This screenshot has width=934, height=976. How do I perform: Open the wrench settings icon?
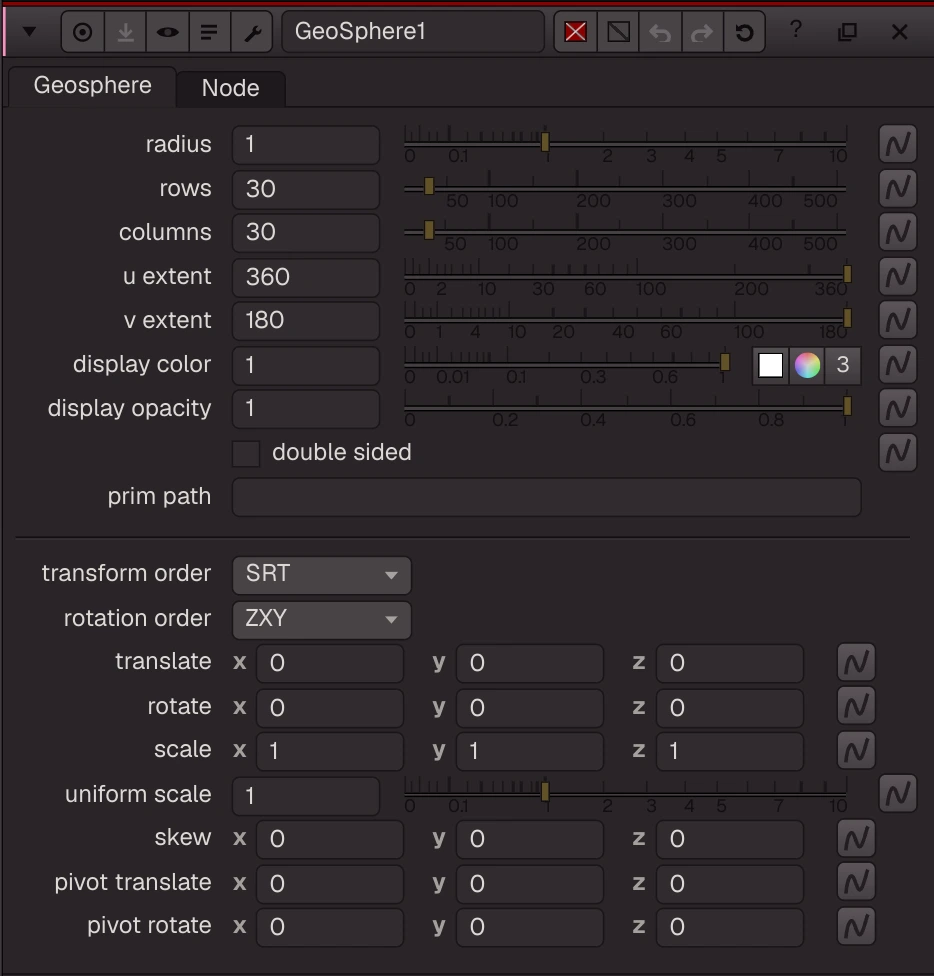(x=251, y=32)
